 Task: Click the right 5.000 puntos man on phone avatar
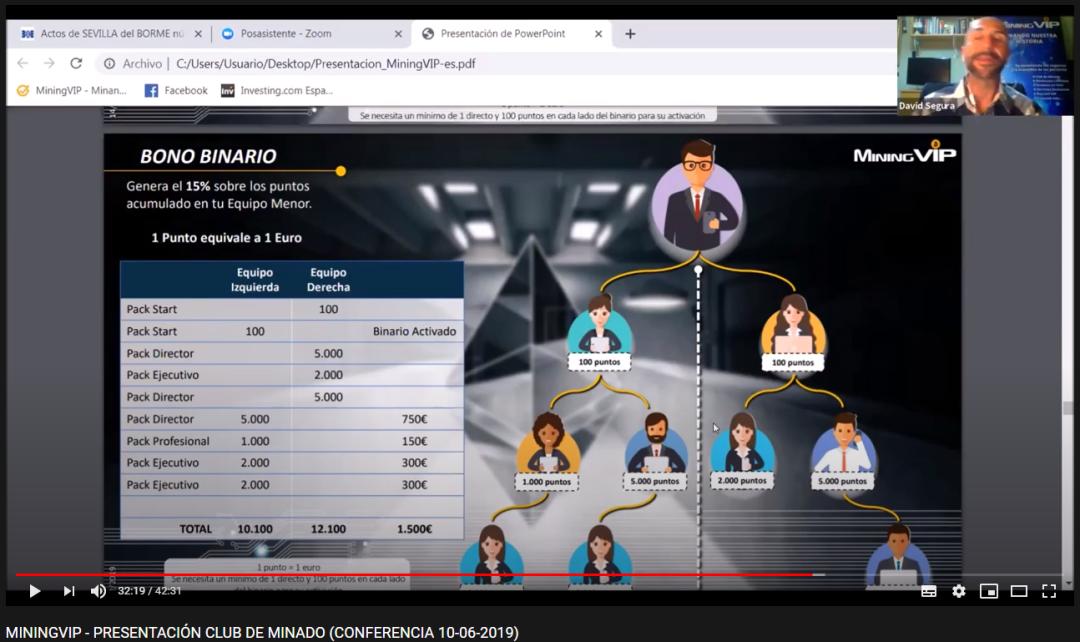coord(843,442)
